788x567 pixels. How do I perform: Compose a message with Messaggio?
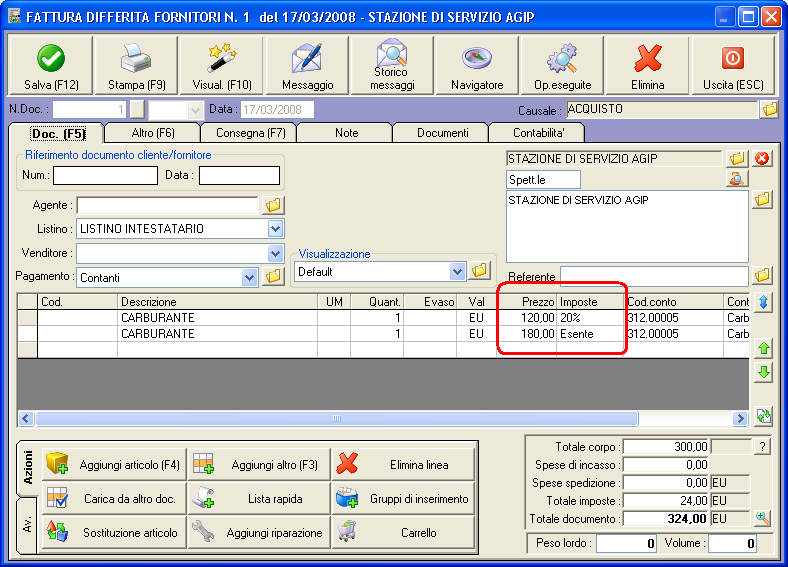(x=307, y=65)
